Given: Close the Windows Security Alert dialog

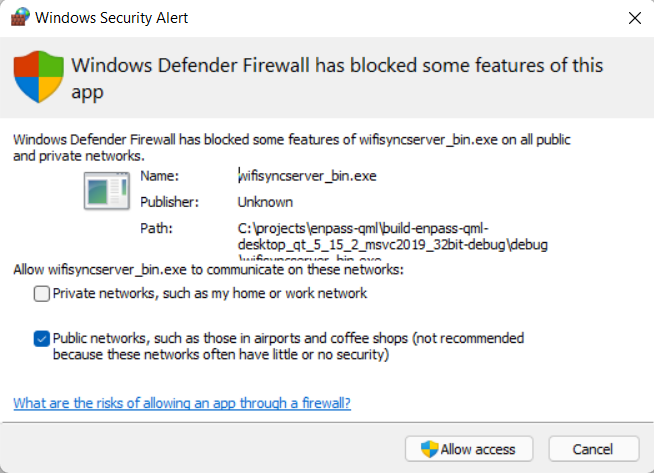Looking at the screenshot, I should coord(634,18).
